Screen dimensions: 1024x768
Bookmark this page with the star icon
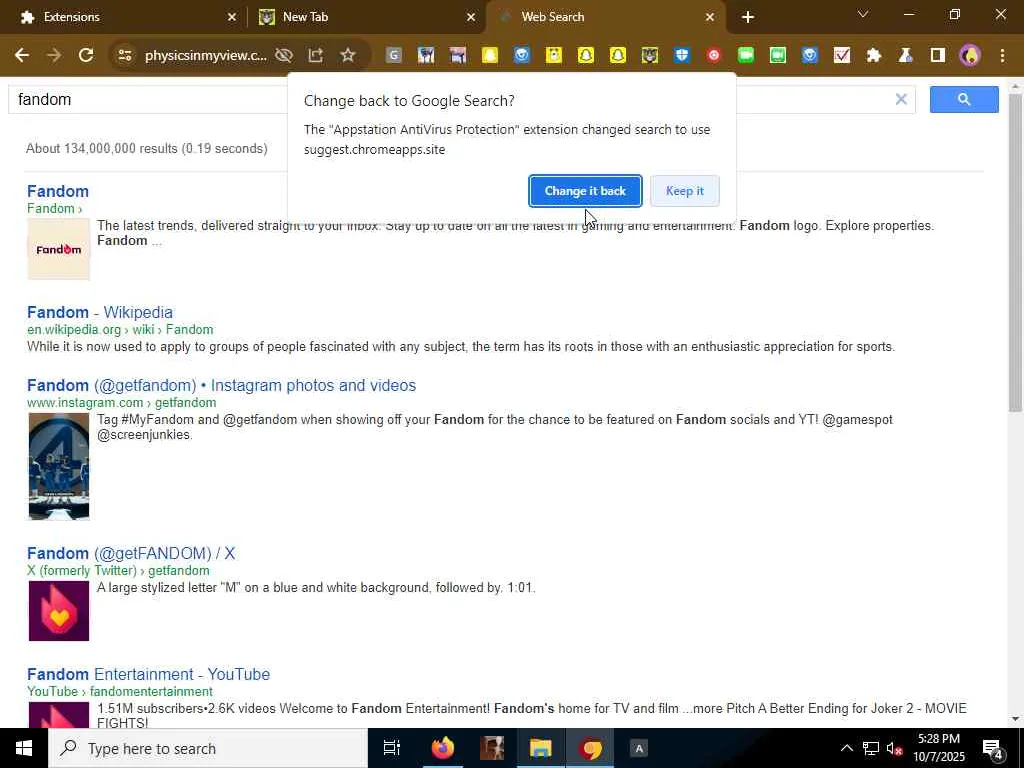click(347, 56)
